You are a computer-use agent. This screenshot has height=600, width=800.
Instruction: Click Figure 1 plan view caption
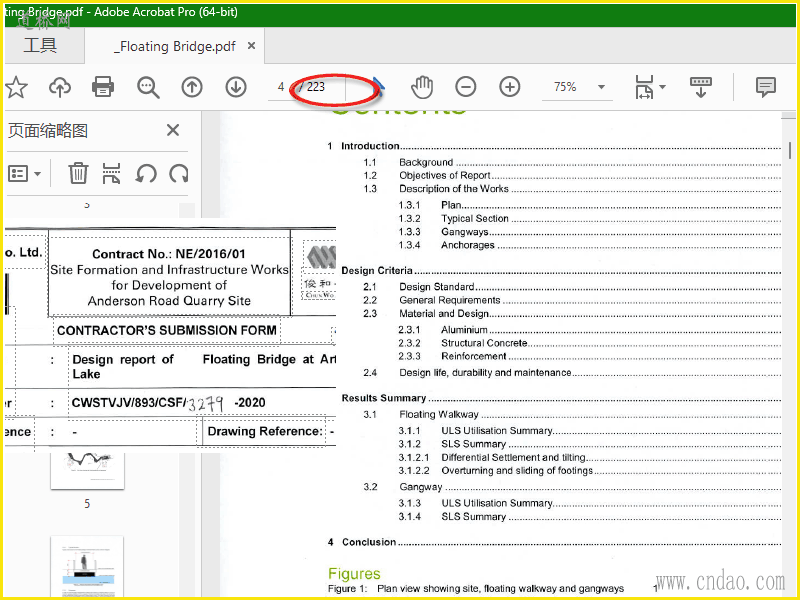click(x=476, y=588)
